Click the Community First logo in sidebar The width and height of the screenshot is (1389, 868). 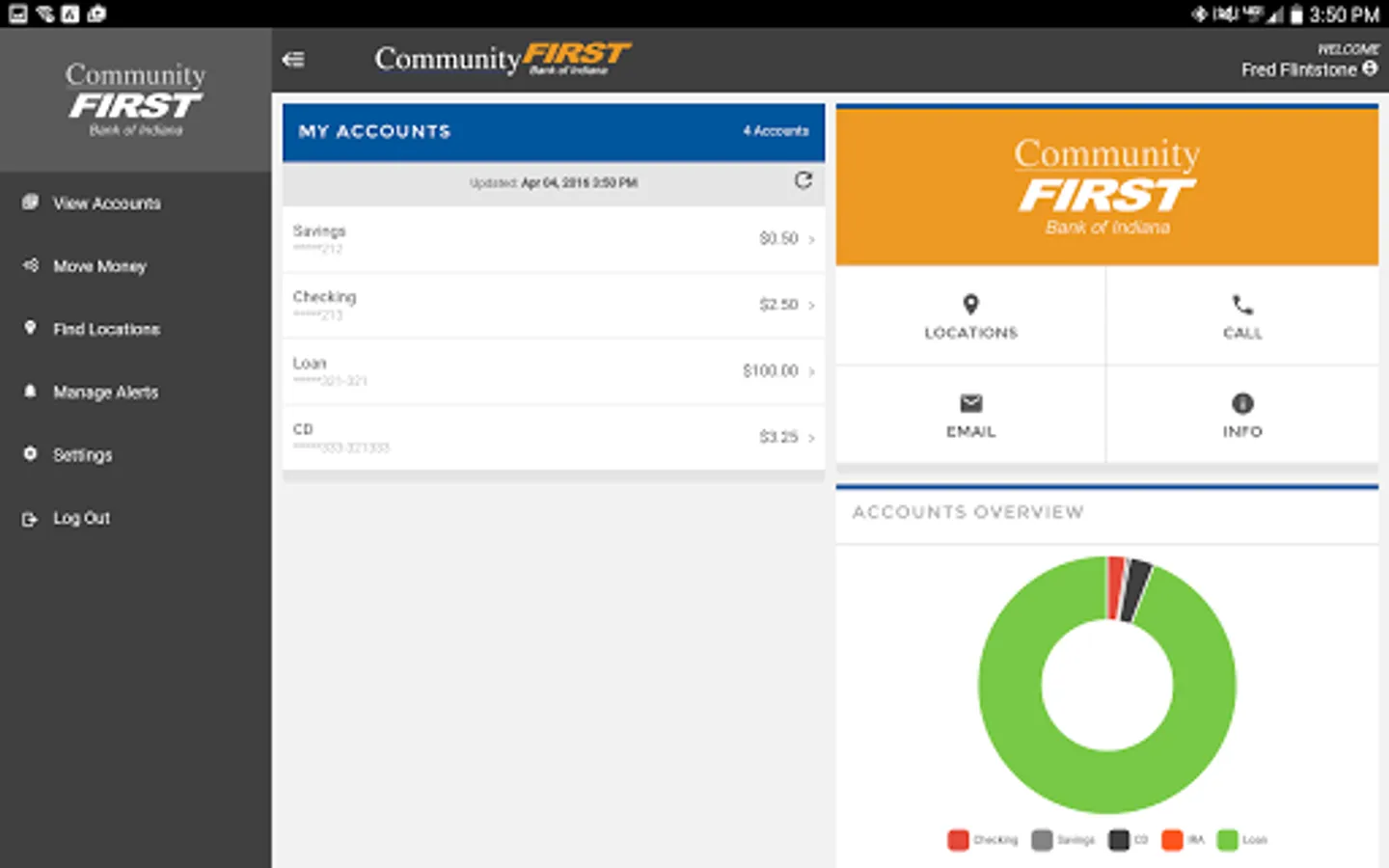click(135, 100)
